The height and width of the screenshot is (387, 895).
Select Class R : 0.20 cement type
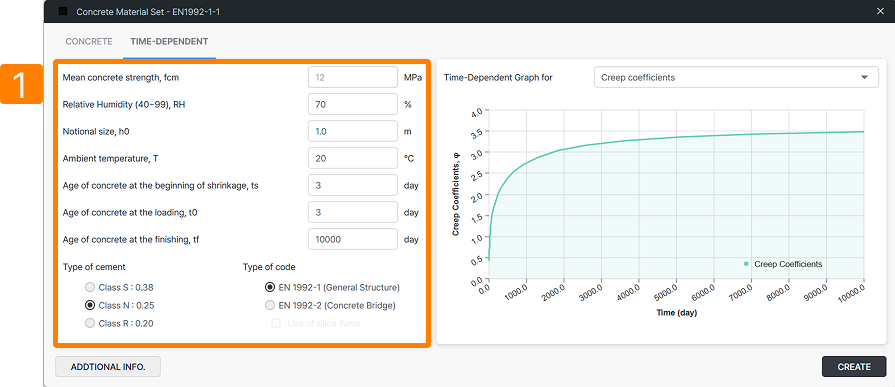tap(90, 324)
